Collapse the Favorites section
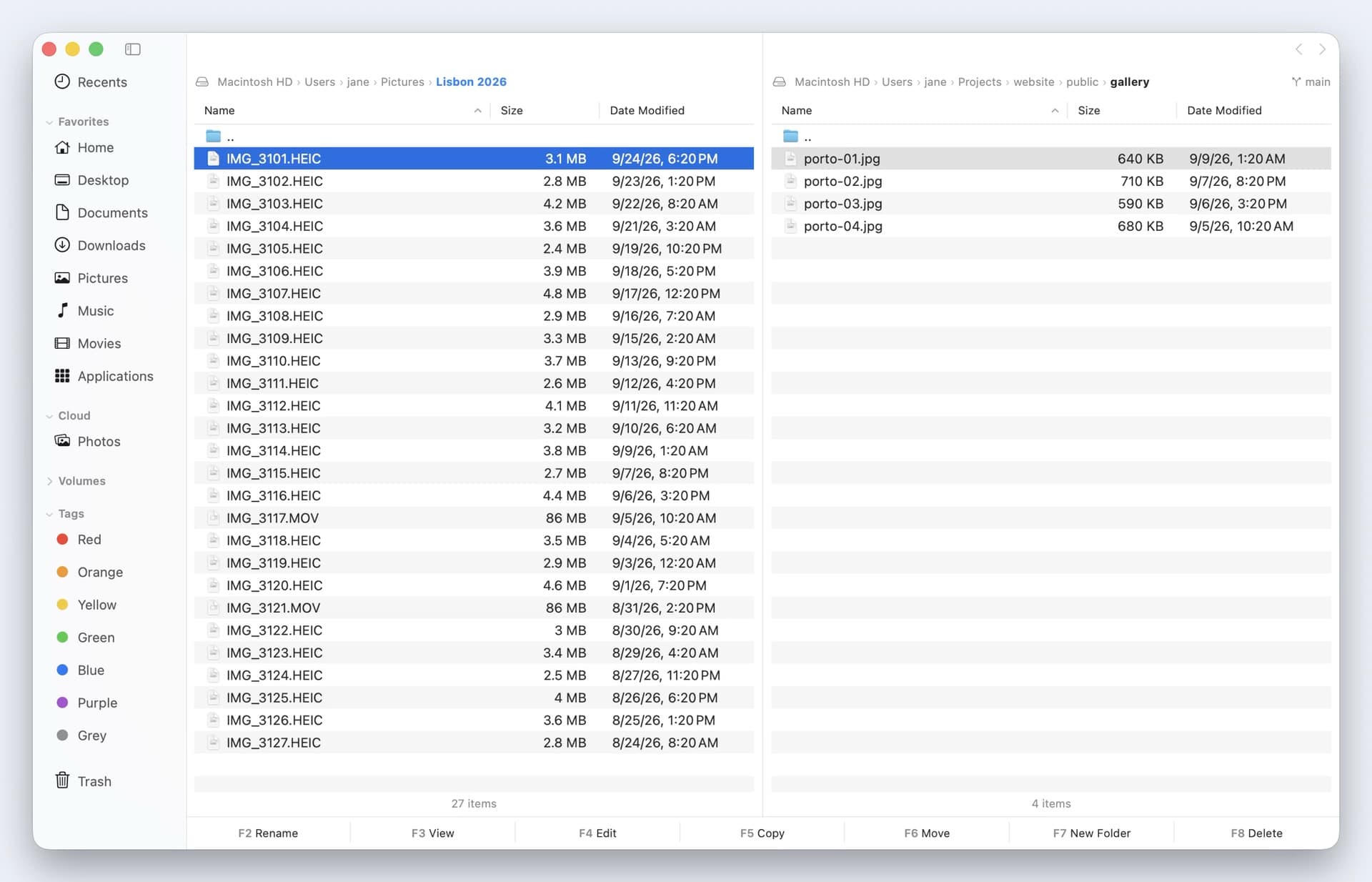The image size is (1372, 882). 49,122
